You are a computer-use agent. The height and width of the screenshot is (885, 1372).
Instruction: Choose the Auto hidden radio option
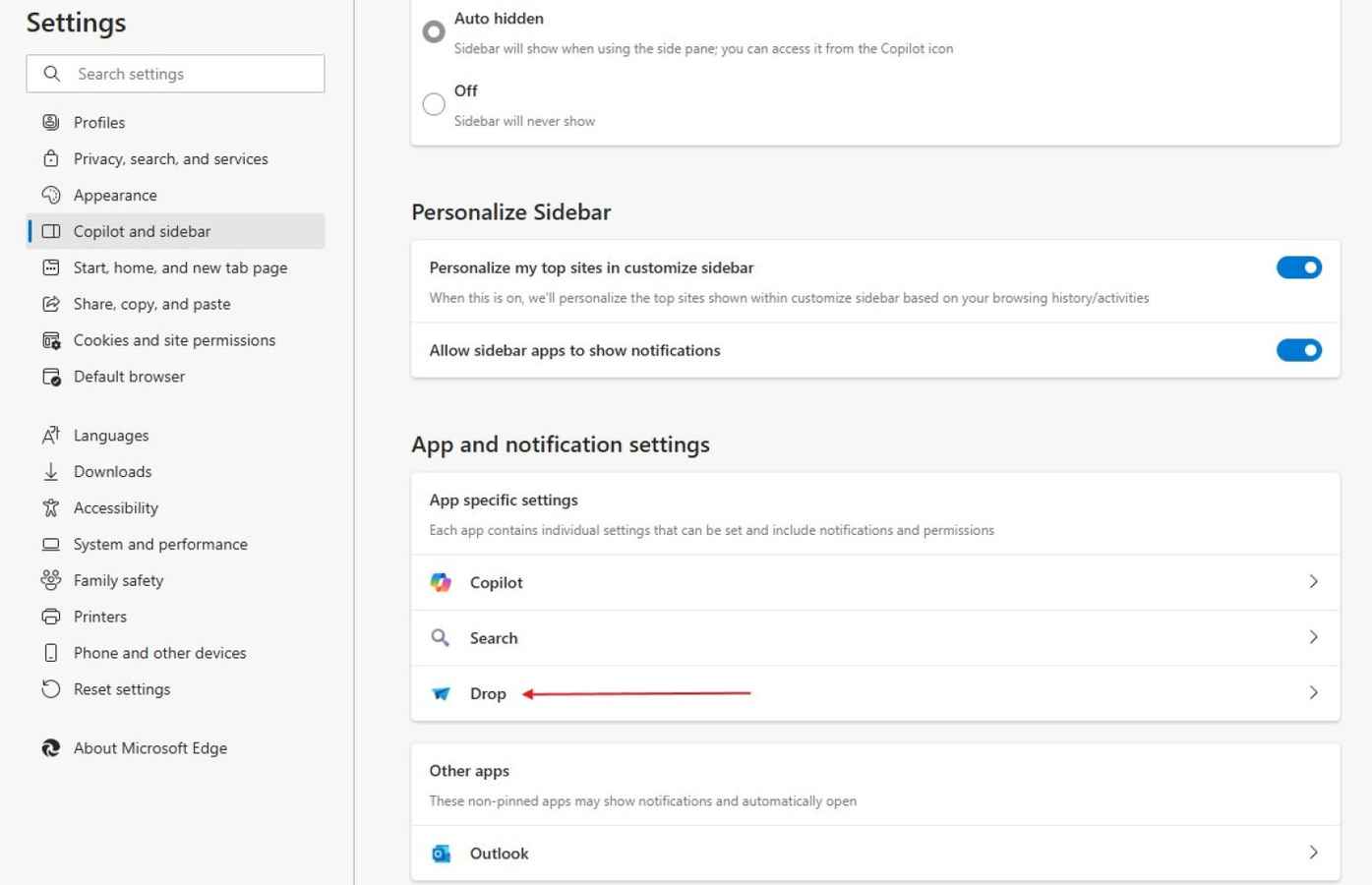click(434, 31)
